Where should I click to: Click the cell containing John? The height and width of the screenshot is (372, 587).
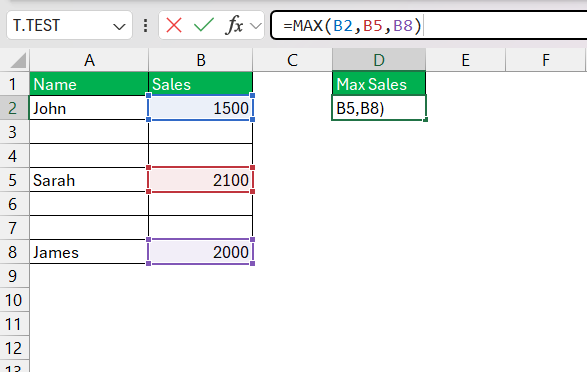[89, 108]
